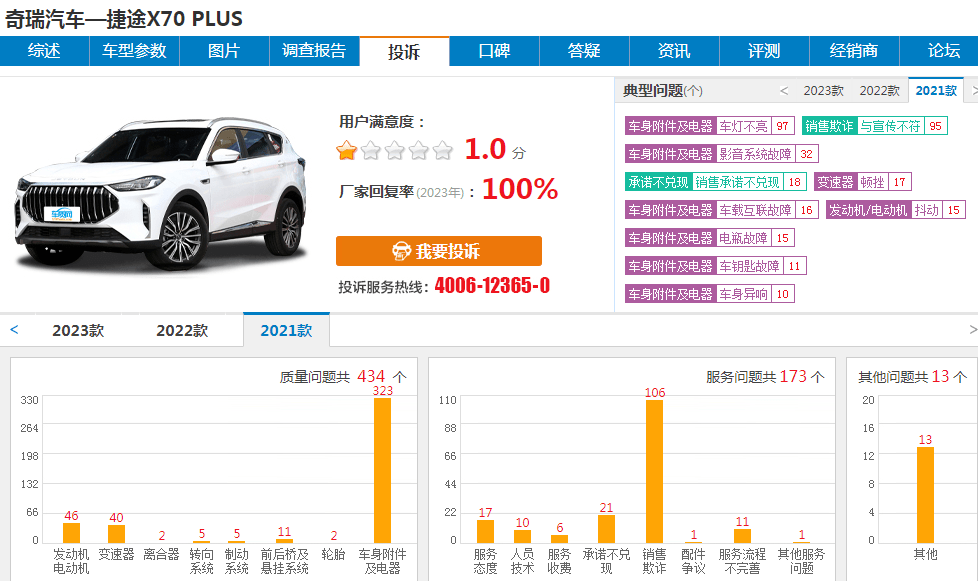Image resolution: width=978 pixels, height=581 pixels.
Task: Switch to the 评测 tab
Action: coord(764,51)
